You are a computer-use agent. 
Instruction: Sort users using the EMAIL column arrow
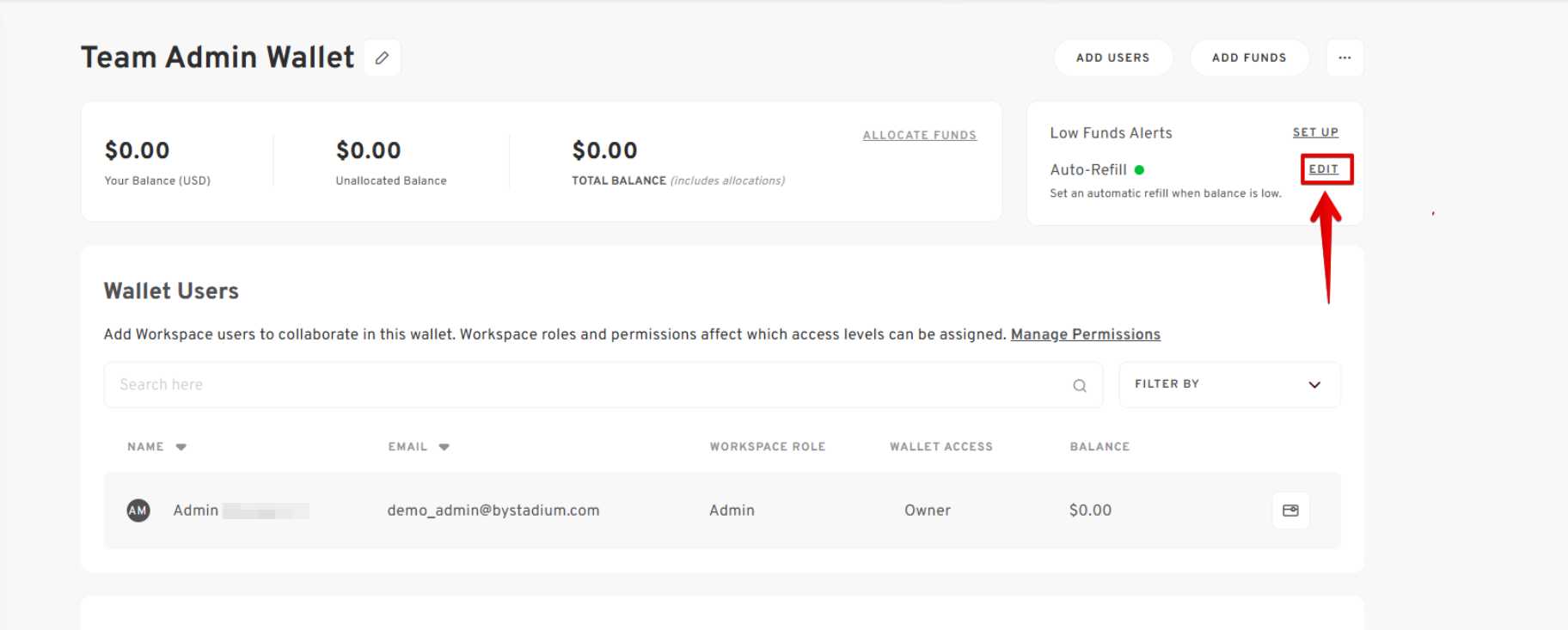444,447
